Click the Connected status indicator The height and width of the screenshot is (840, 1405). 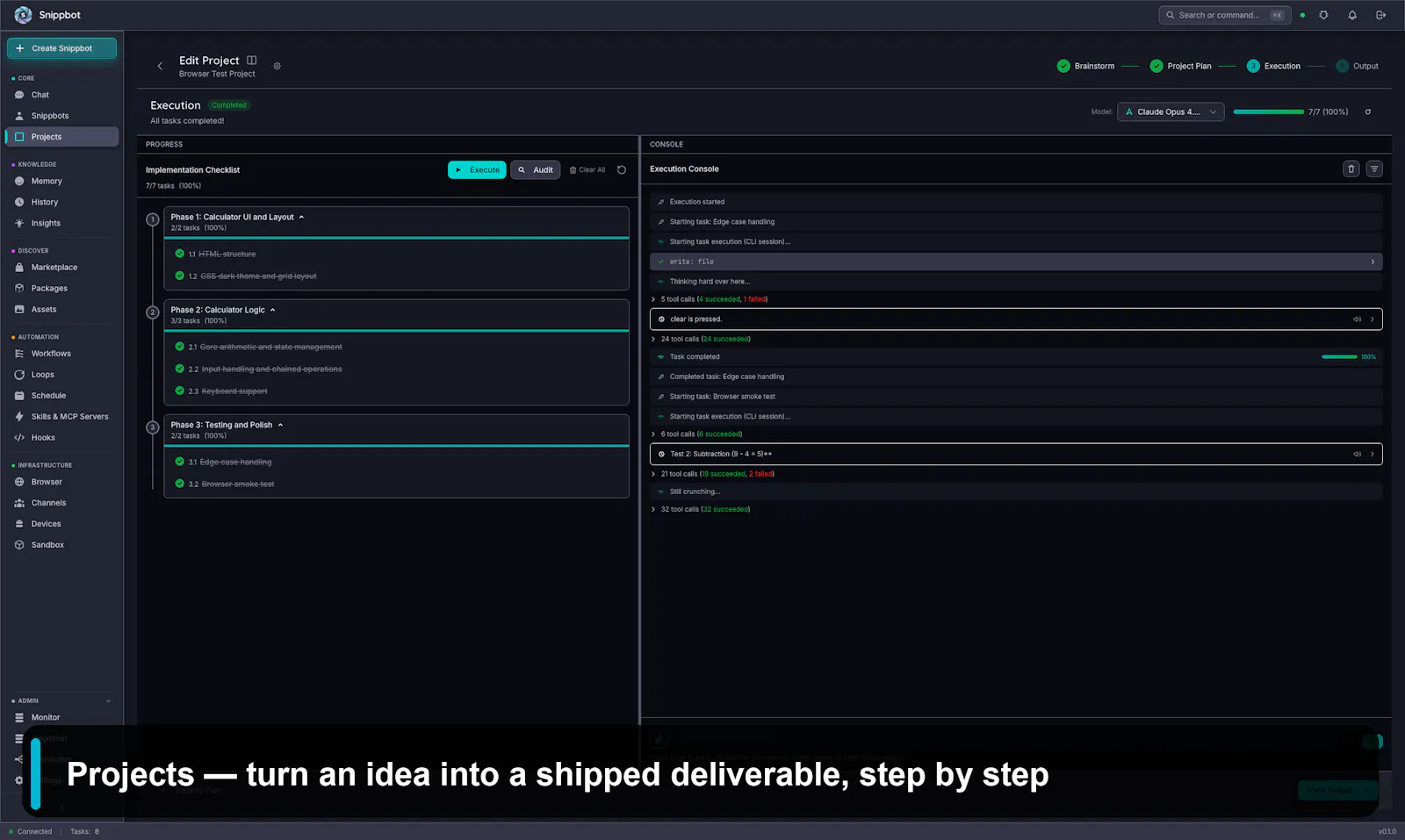click(x=31, y=831)
